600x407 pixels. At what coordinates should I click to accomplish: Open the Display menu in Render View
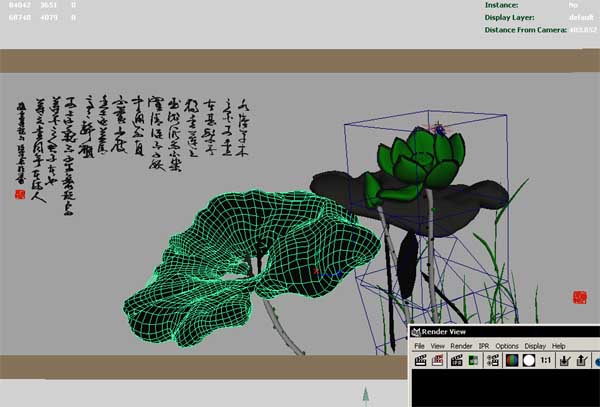click(x=535, y=346)
